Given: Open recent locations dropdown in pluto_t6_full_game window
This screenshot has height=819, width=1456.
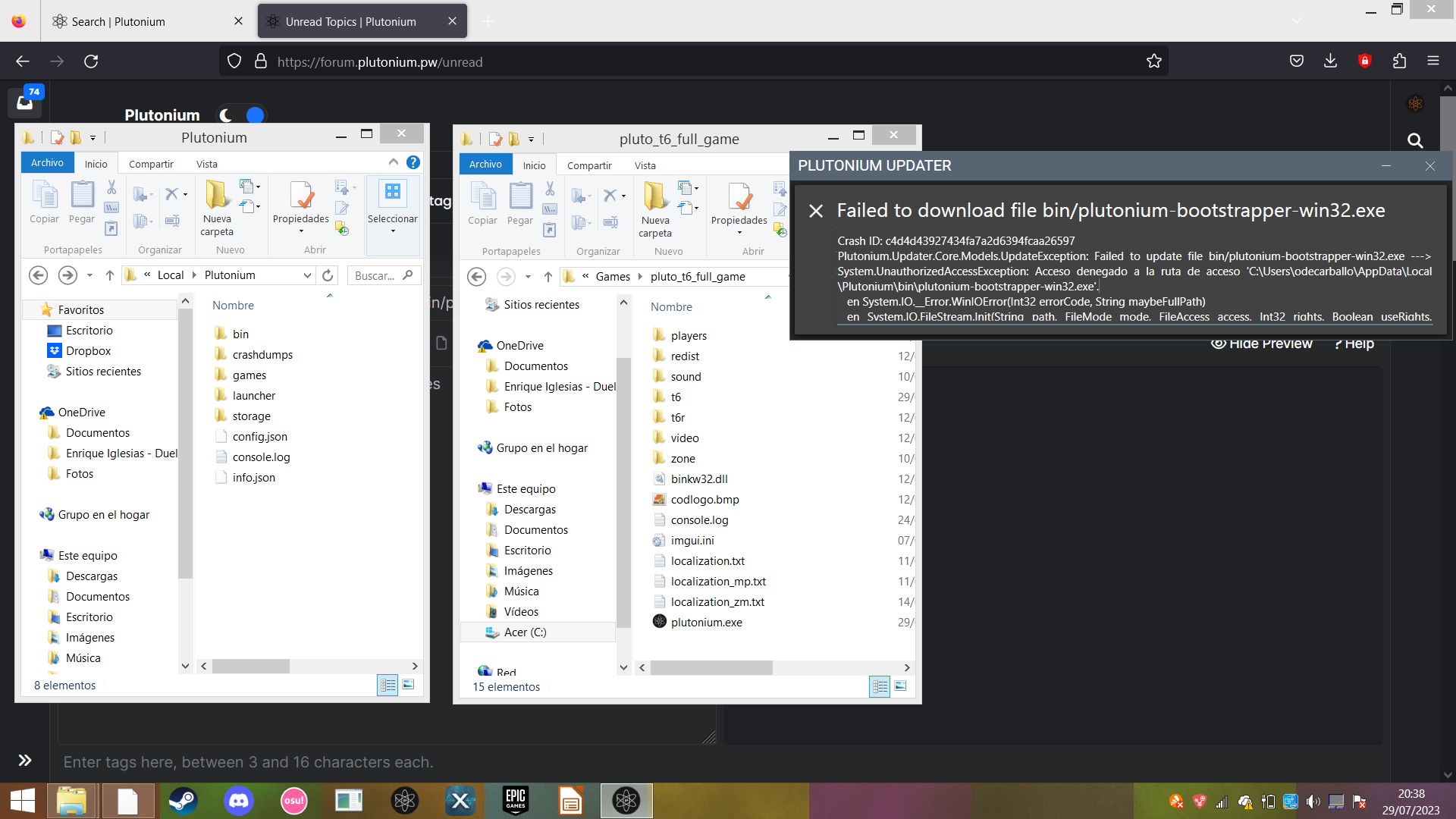Looking at the screenshot, I should click(528, 277).
